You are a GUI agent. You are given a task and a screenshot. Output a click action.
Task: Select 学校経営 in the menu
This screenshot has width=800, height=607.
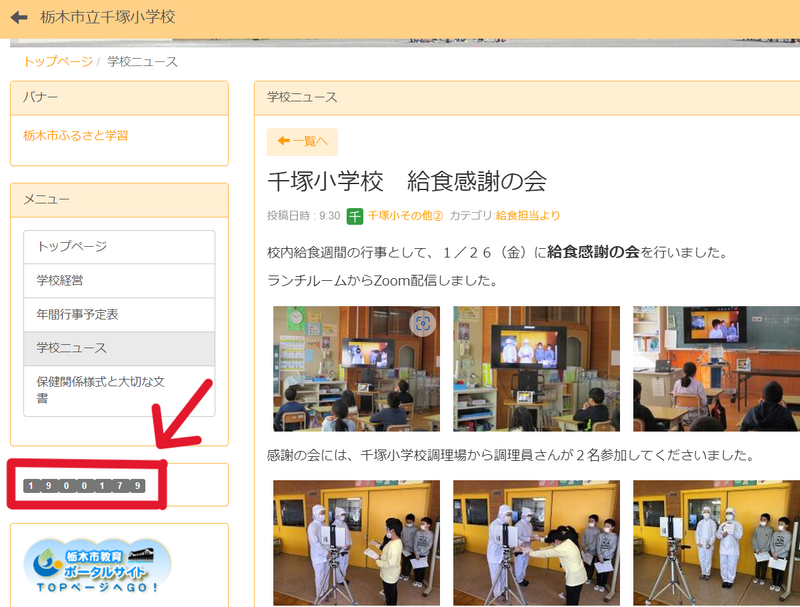(119, 281)
